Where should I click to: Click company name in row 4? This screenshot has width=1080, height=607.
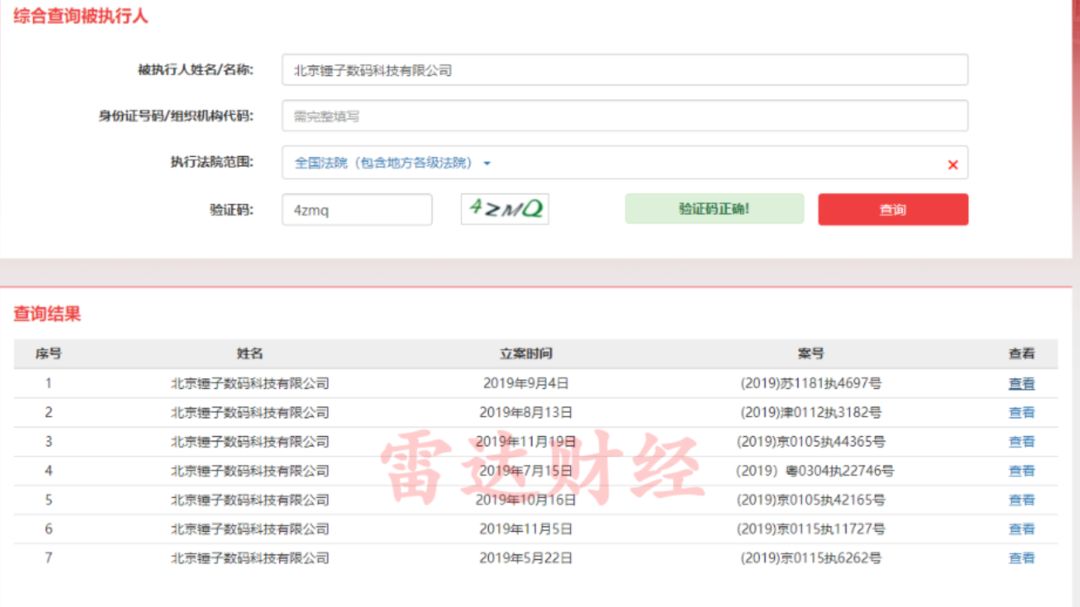coord(250,471)
